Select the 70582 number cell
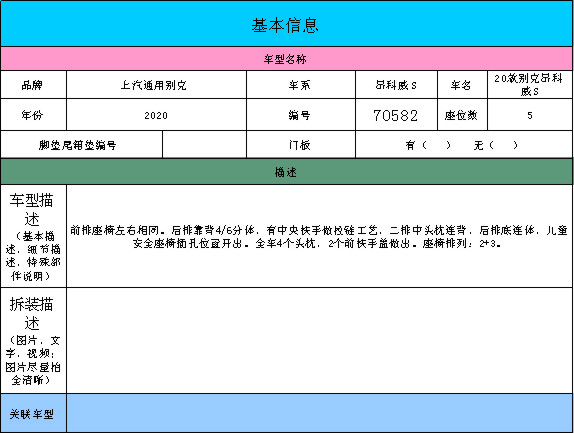Screen dimensions: 574x433 (396, 115)
